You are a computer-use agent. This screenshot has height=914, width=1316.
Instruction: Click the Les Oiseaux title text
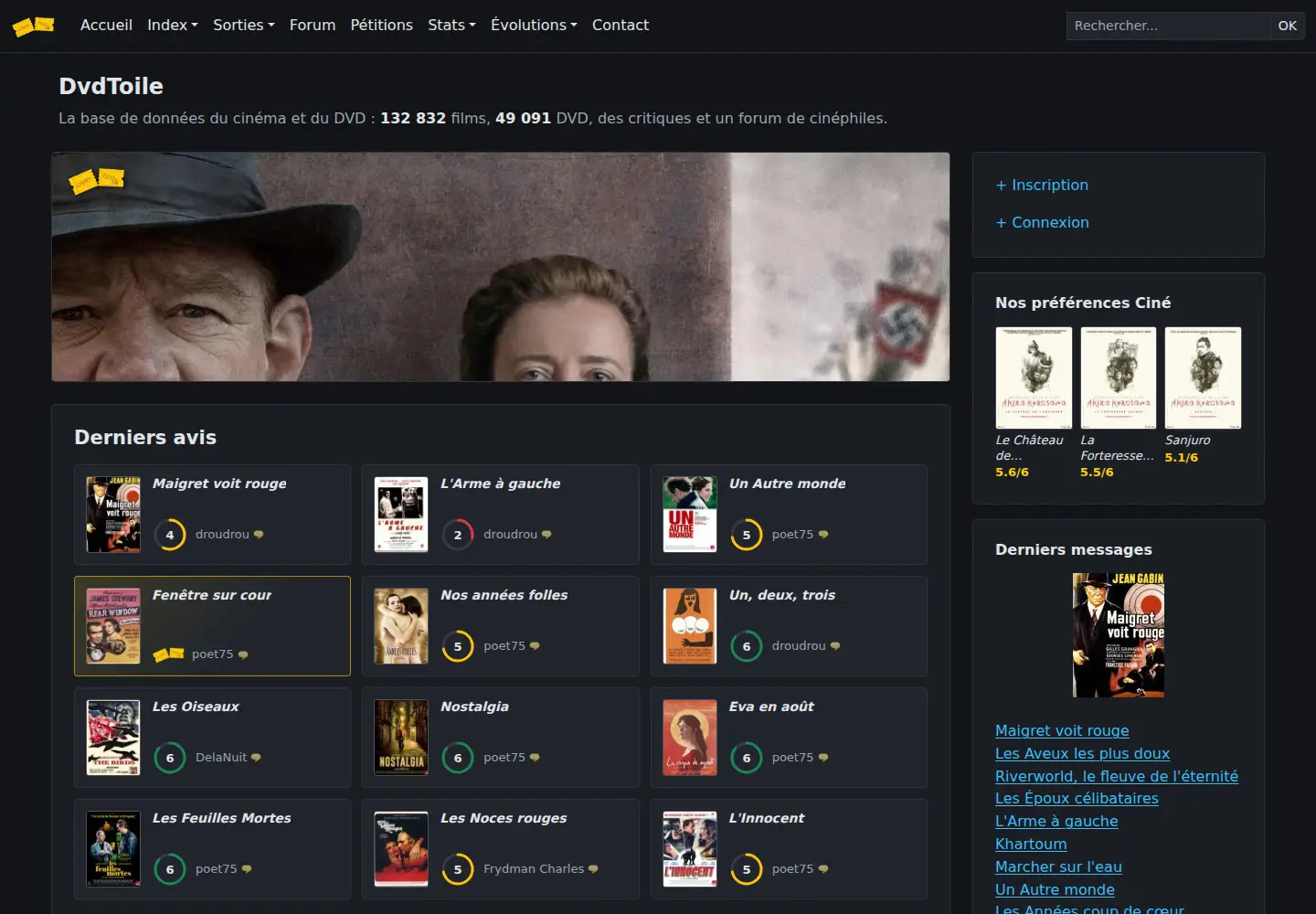pyautogui.click(x=196, y=707)
